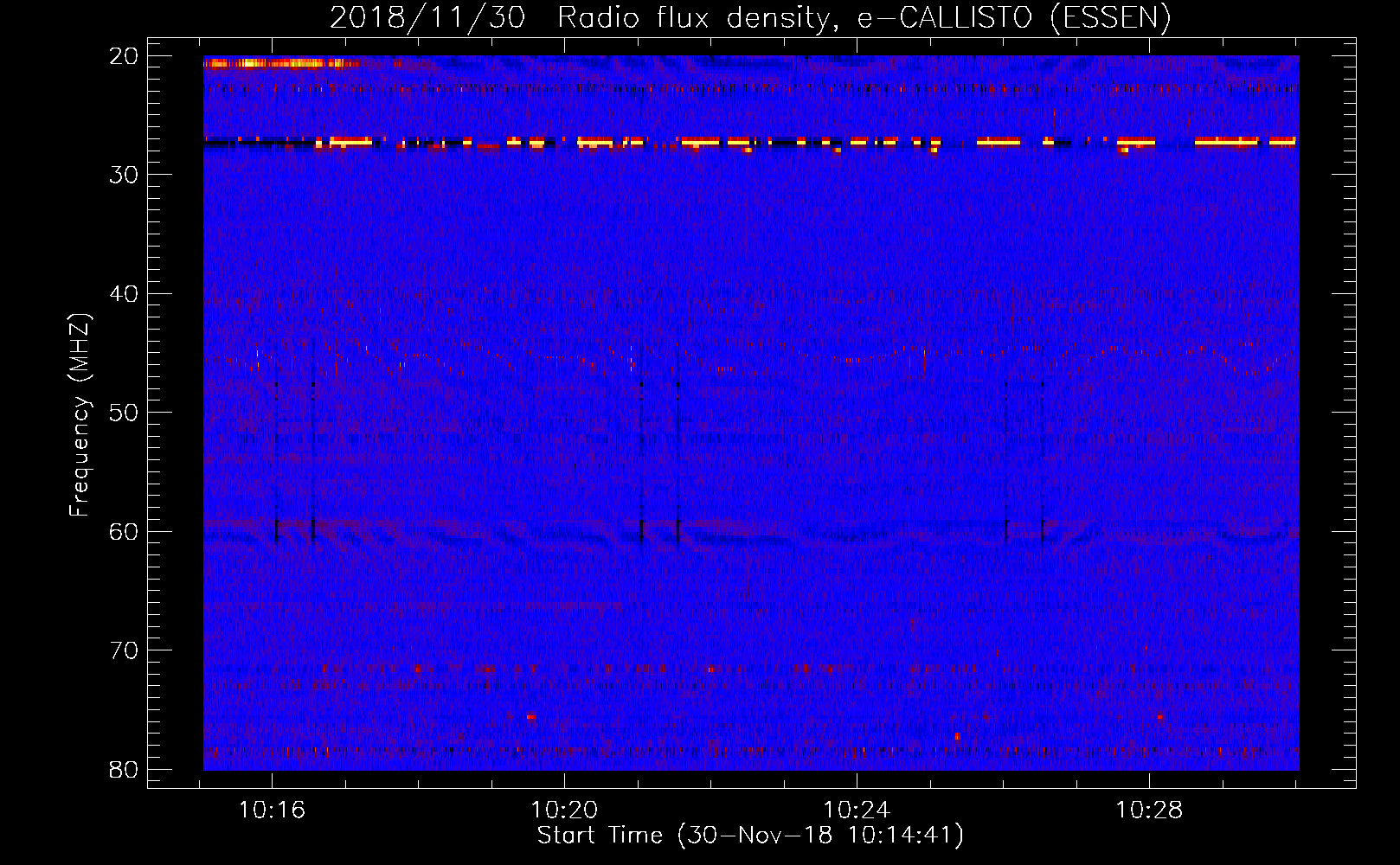Select the '80' frequency axis label
The width and height of the screenshot is (1400, 865).
[x=124, y=770]
